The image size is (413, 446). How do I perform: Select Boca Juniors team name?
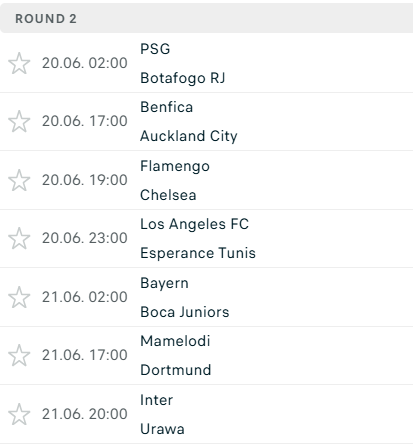[185, 312]
